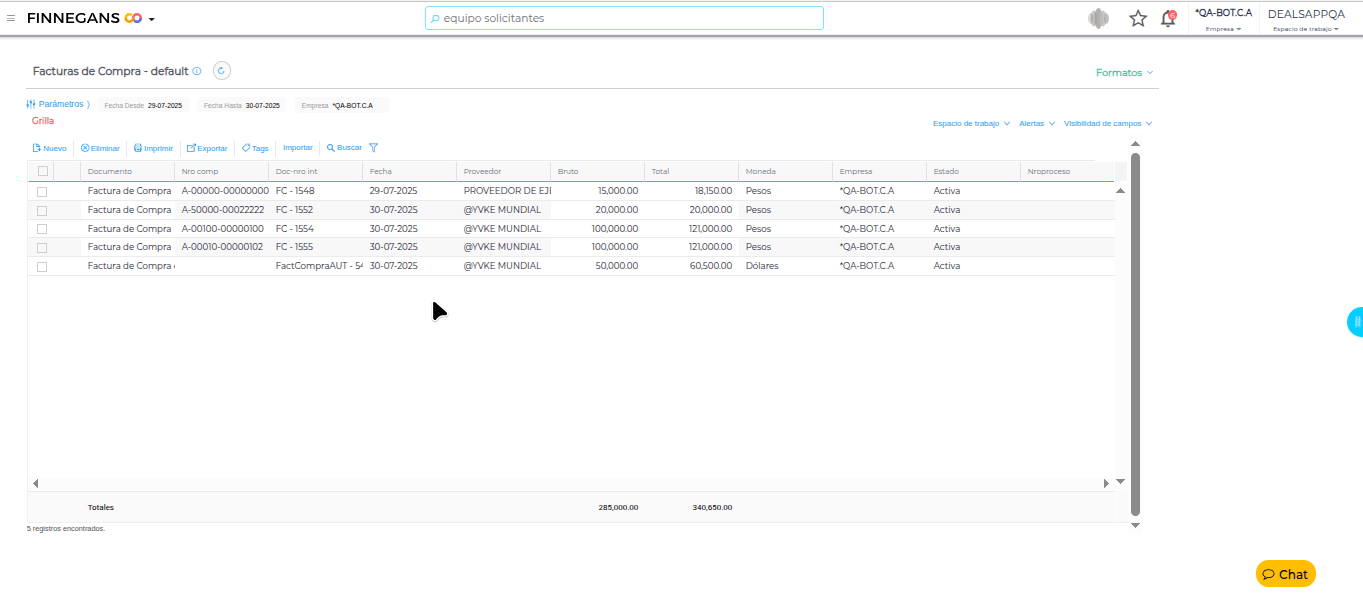Image resolution: width=1363 pixels, height=608 pixels.
Task: Tick the select-all checkbox in grid header
Action: tap(42, 171)
